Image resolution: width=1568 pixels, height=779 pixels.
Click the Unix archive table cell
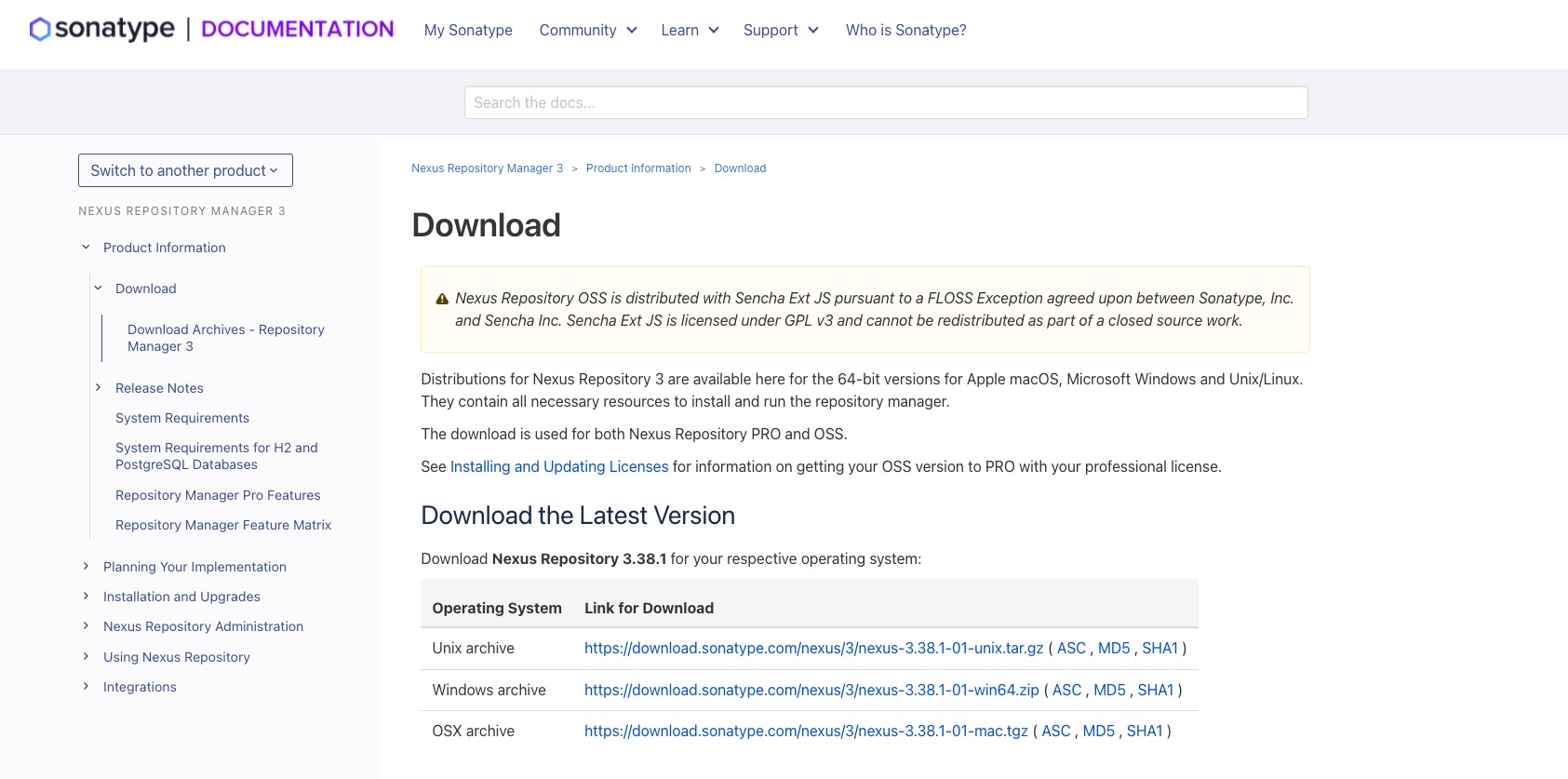[497, 649]
